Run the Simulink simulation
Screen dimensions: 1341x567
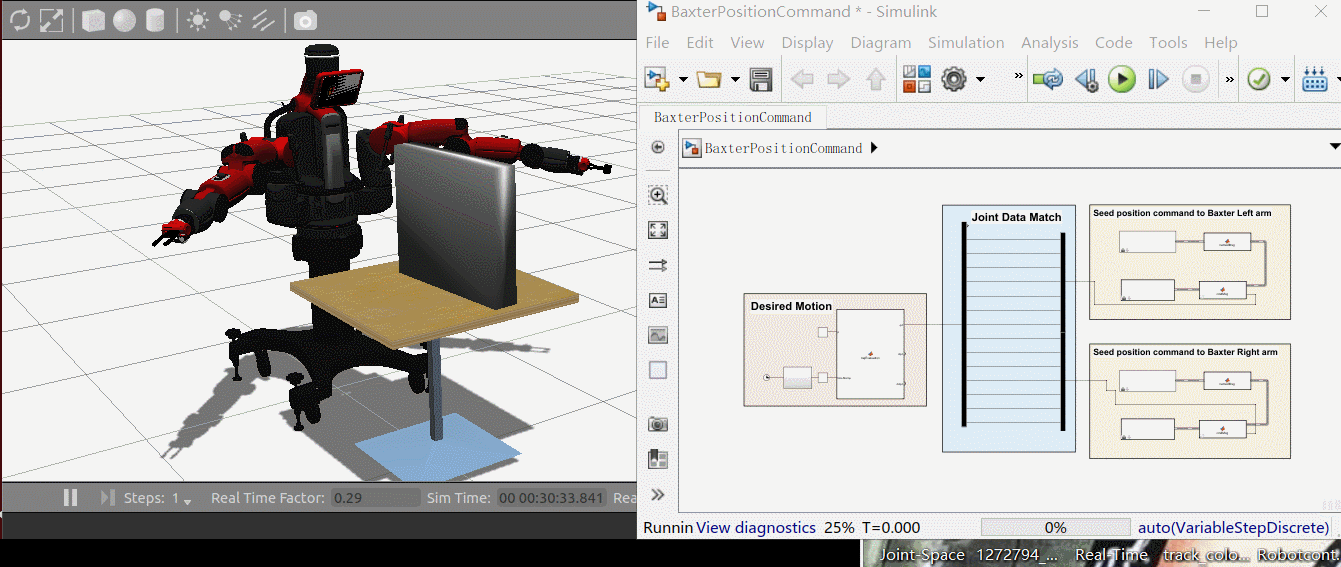pos(1122,79)
